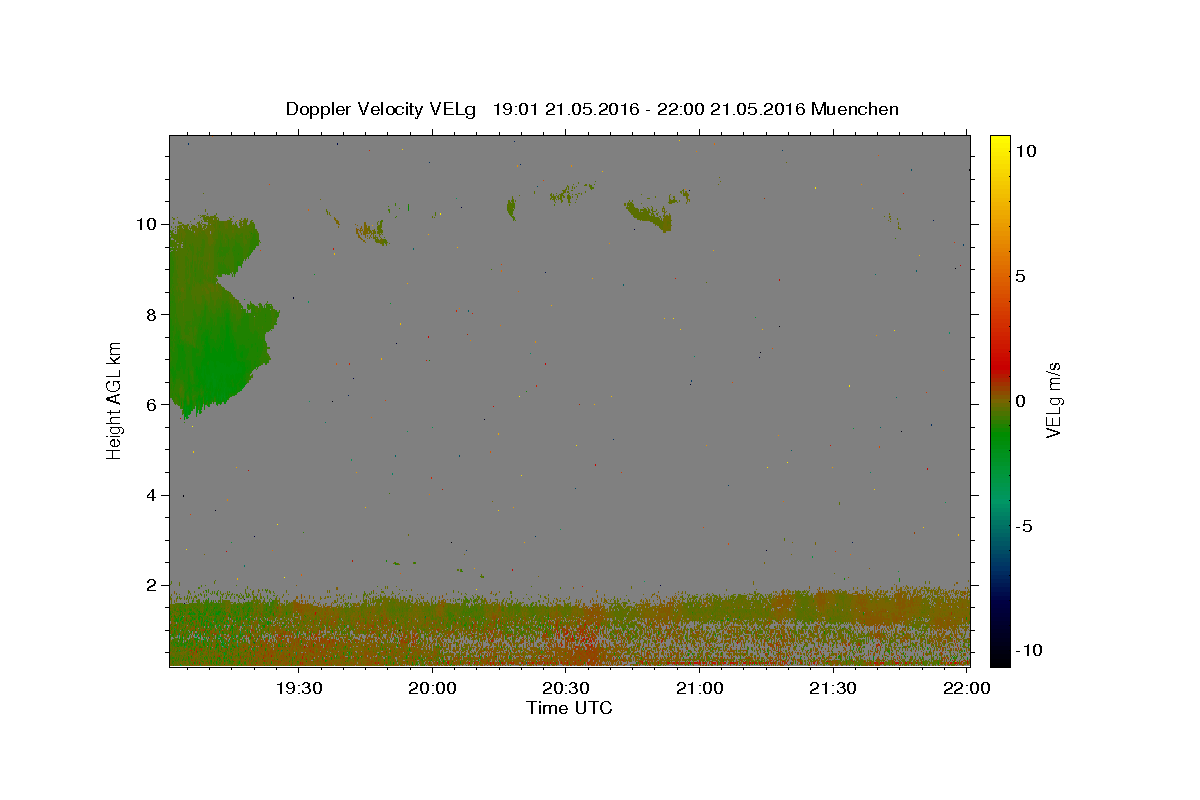Click the colorbar value 10 label
The width and height of the screenshot is (1200, 800).
click(x=1026, y=150)
